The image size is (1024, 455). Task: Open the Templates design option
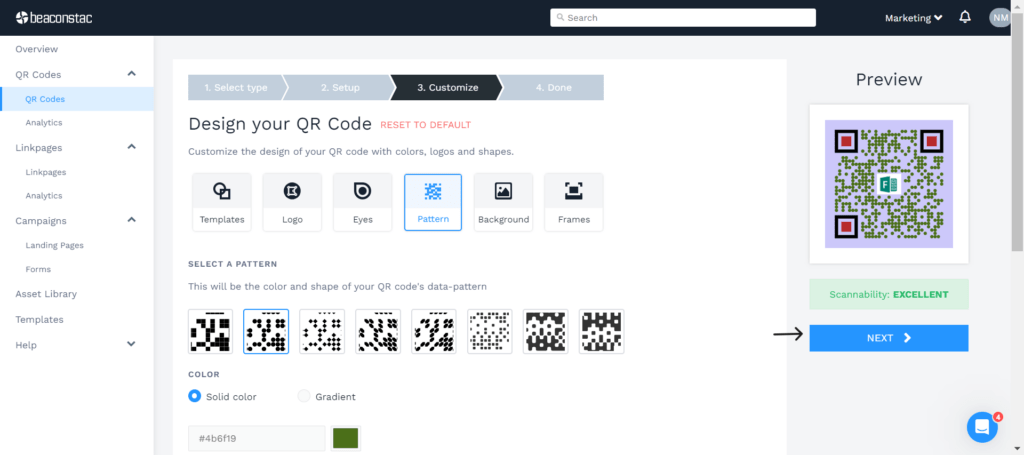pos(222,202)
